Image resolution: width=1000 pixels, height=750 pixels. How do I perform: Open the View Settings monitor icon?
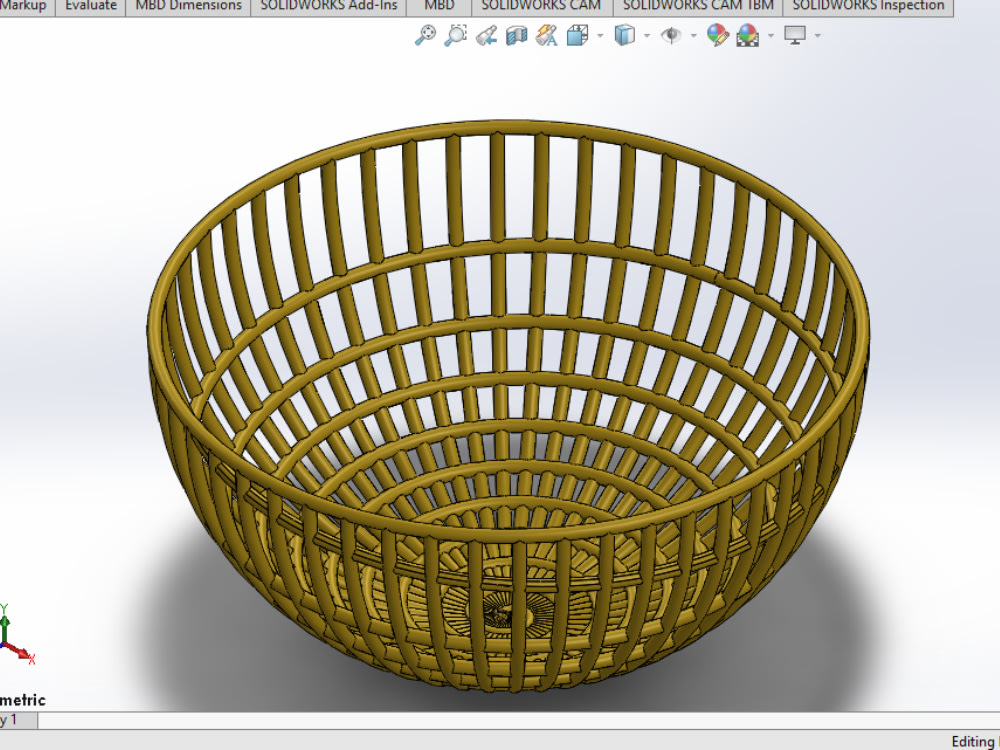pos(795,36)
